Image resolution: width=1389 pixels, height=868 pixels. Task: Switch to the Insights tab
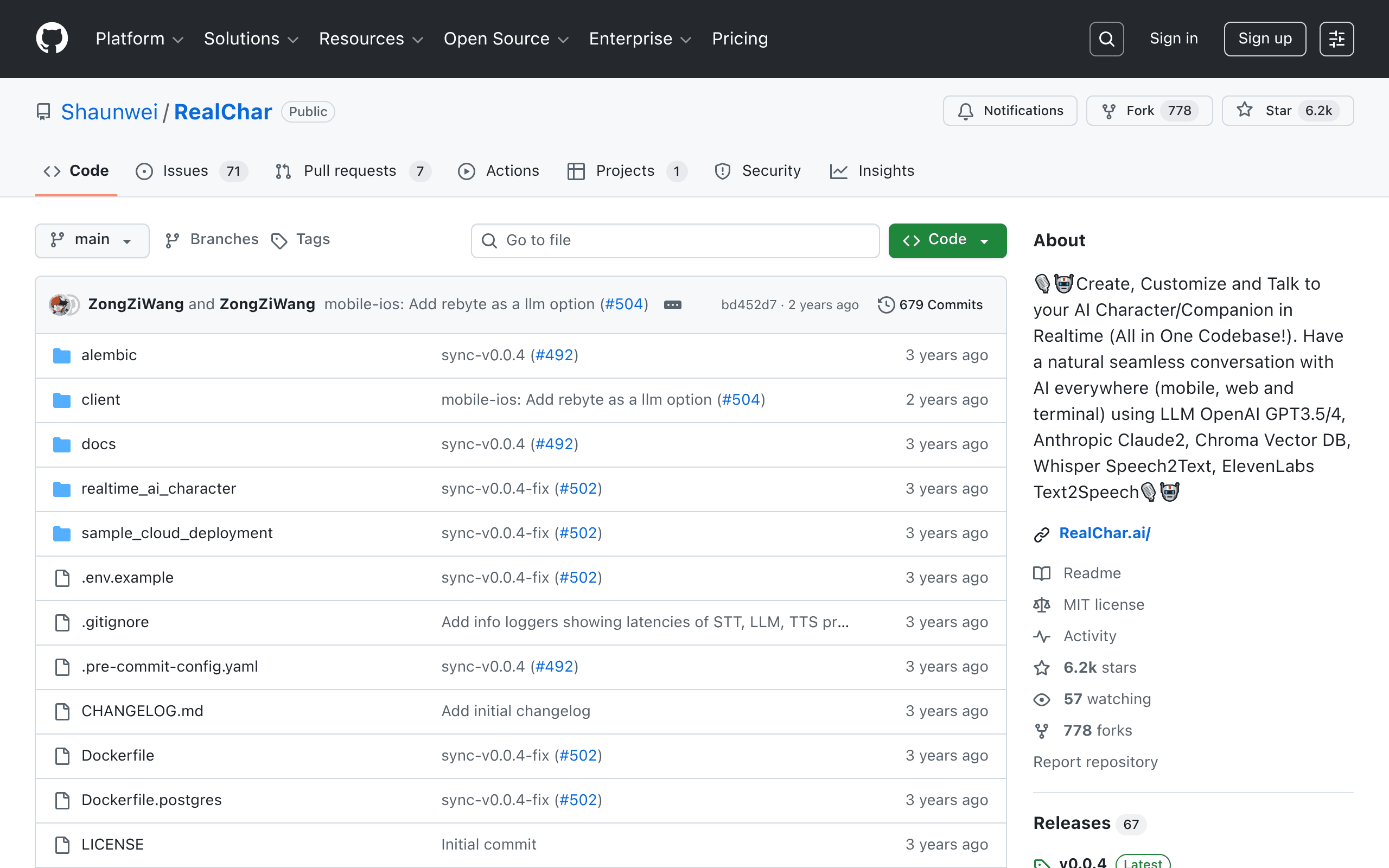pyautogui.click(x=871, y=171)
